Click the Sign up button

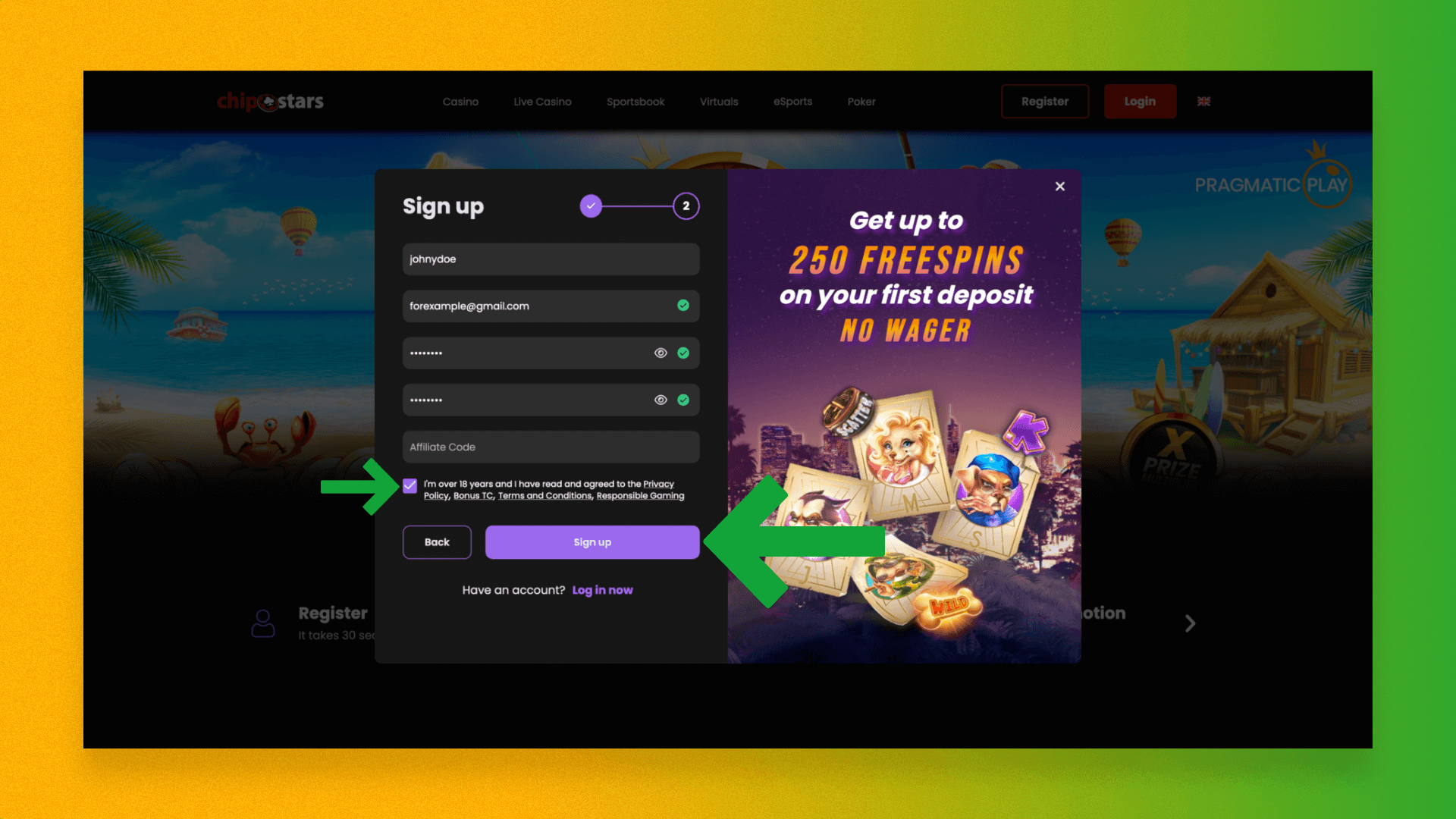(x=592, y=542)
